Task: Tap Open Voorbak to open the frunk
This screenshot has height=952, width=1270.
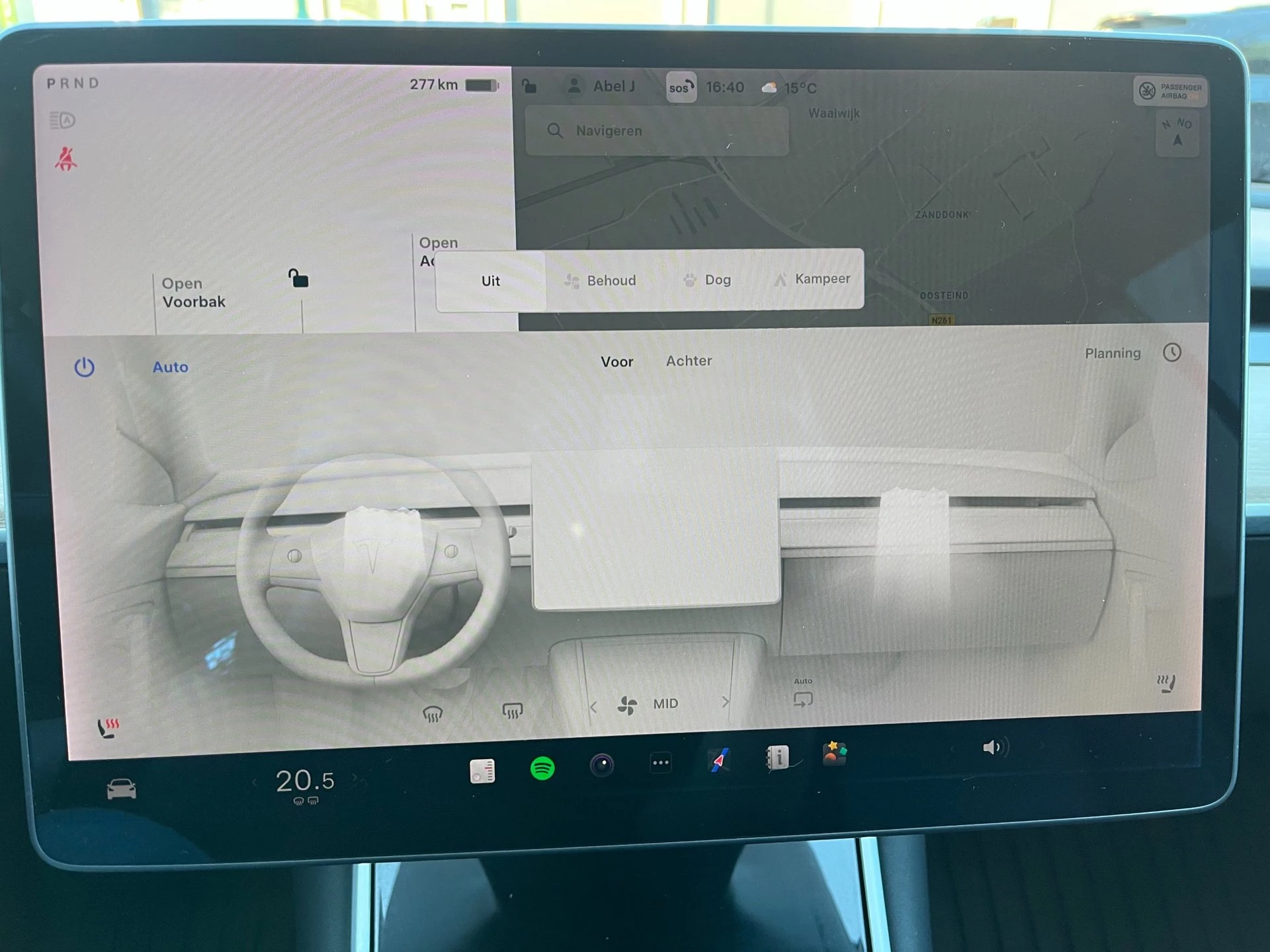Action: coord(193,293)
